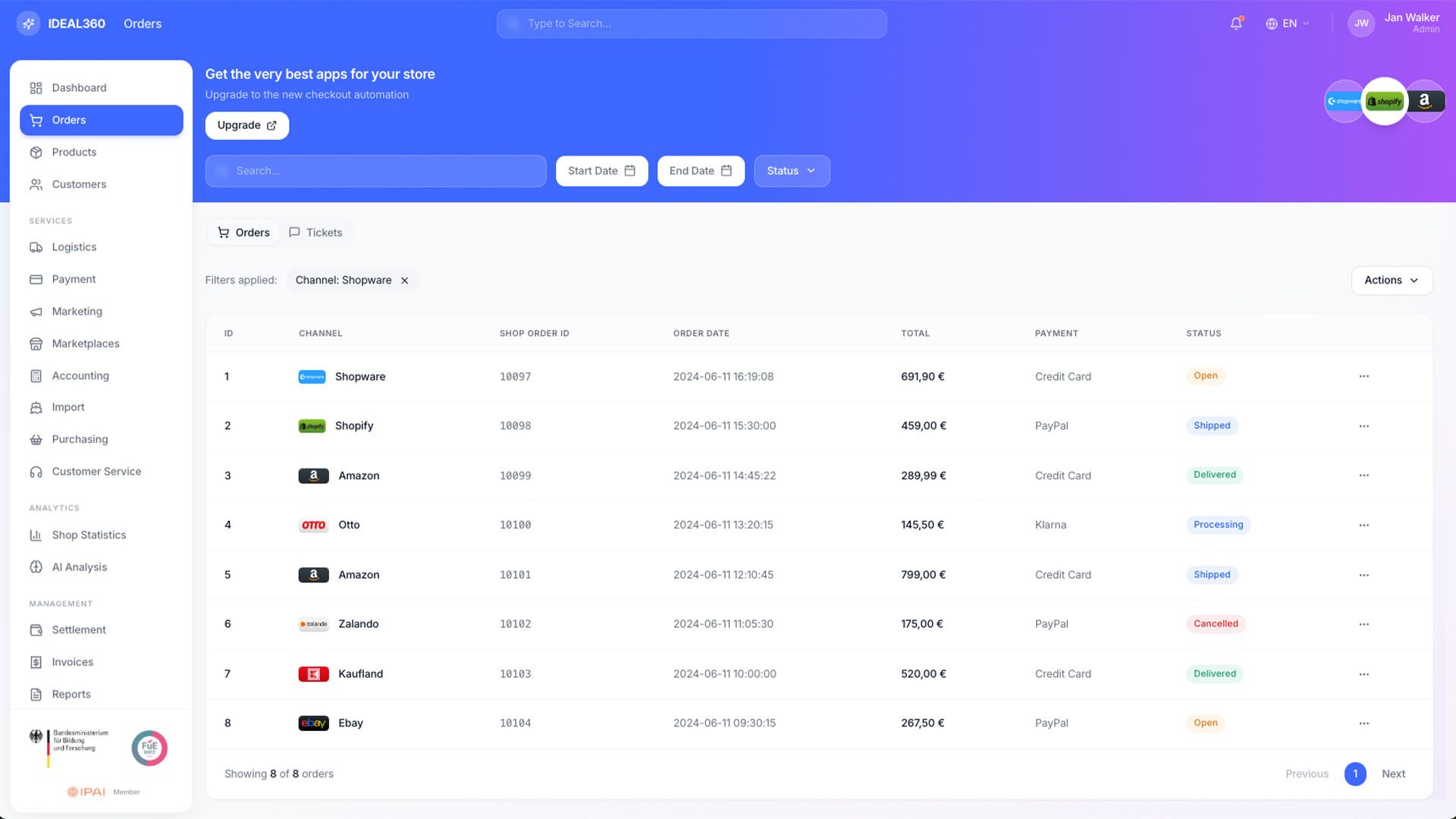
Task: Click the Start Date button
Action: coord(602,171)
